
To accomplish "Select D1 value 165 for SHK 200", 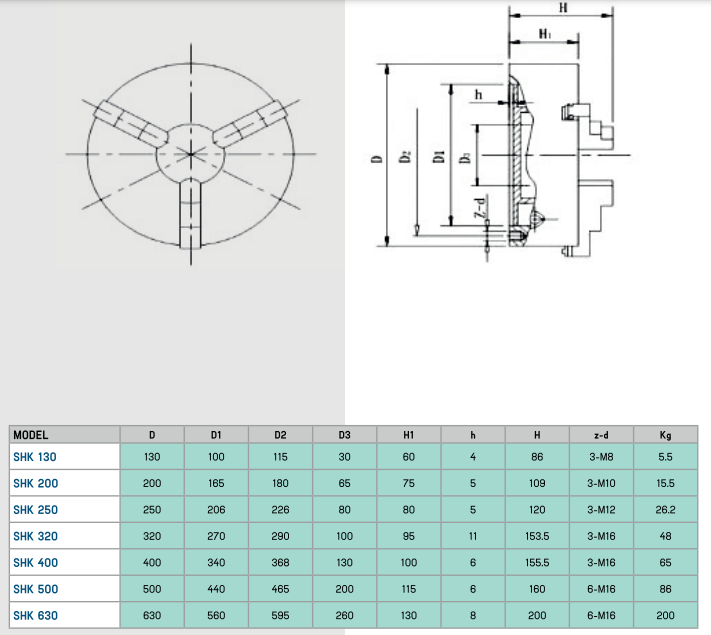I will [x=216, y=483].
